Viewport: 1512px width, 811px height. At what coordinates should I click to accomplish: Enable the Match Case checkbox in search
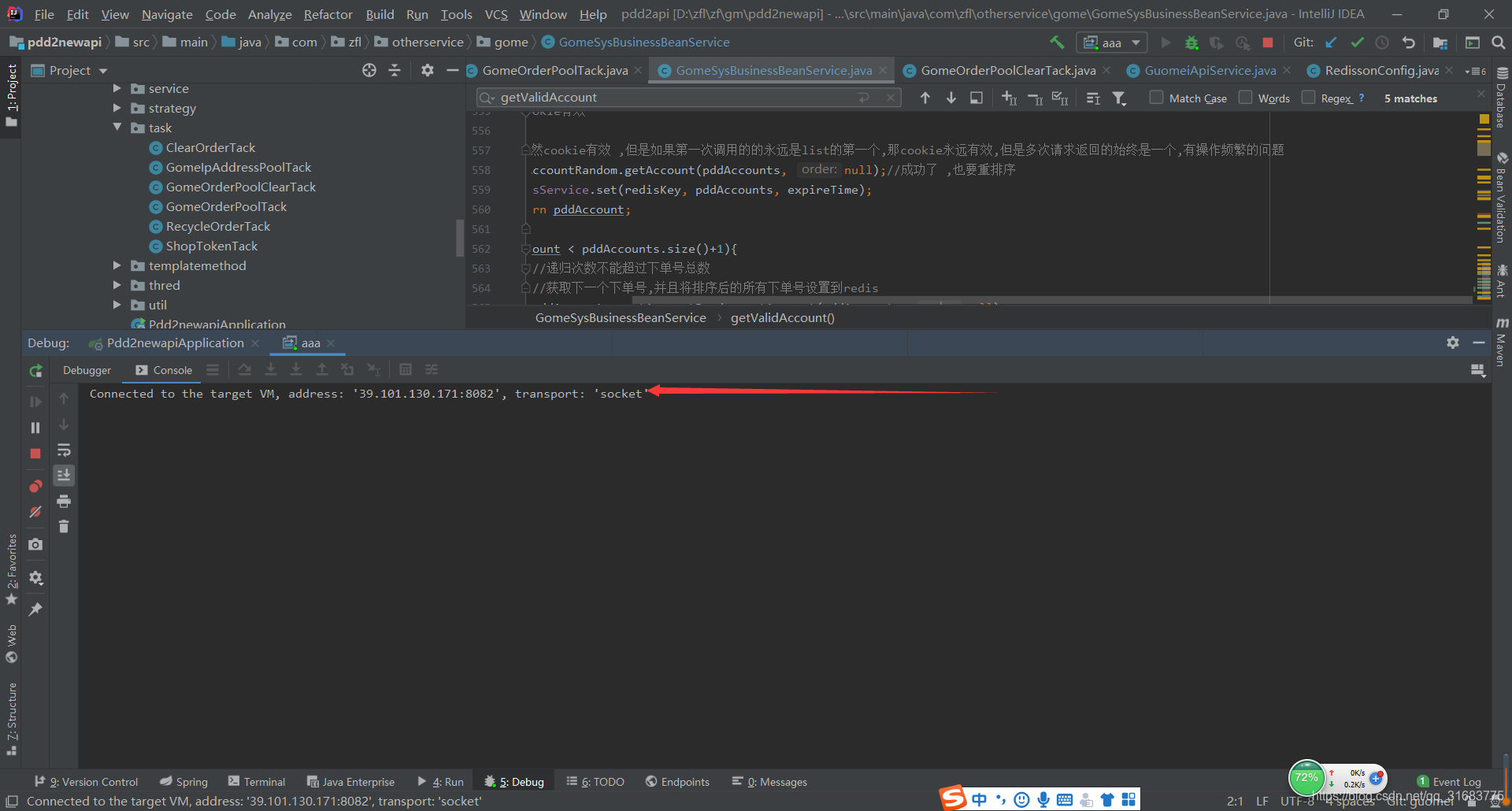(x=1158, y=98)
